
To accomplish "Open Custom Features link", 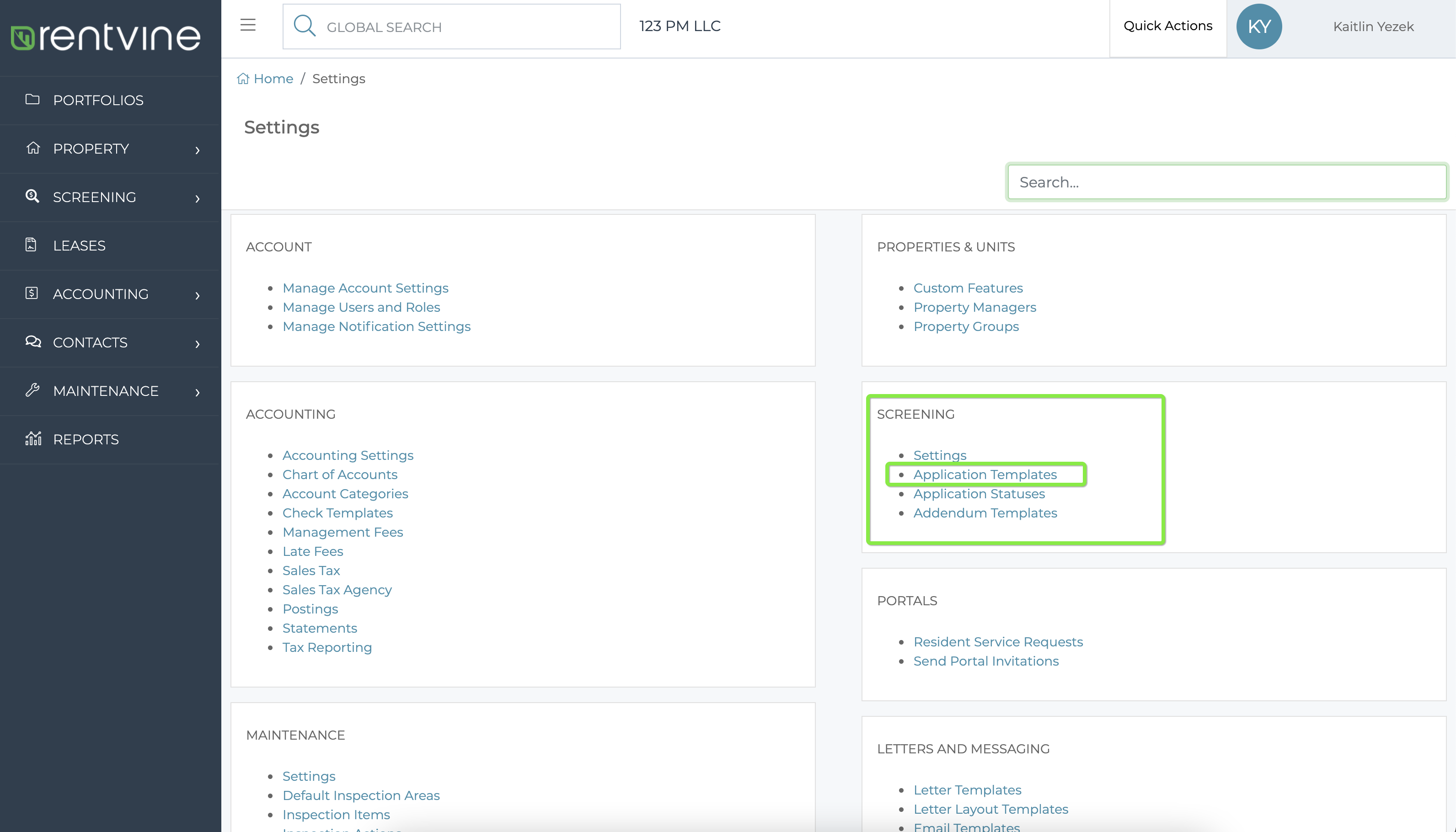I will click(x=968, y=288).
